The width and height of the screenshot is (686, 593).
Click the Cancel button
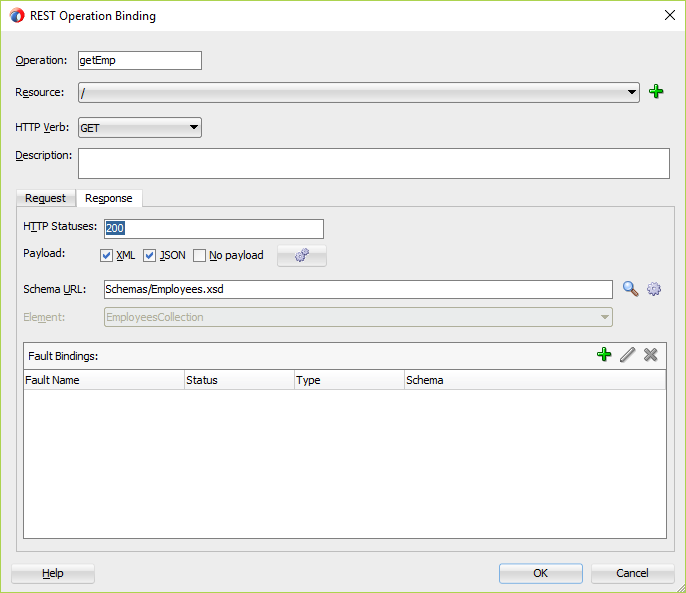(x=632, y=573)
